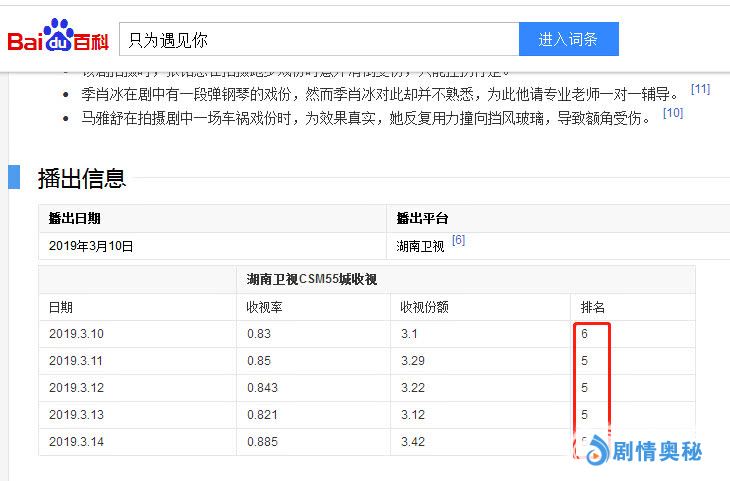The height and width of the screenshot is (481, 730).
Task: Select the 排名 column header
Action: (593, 307)
